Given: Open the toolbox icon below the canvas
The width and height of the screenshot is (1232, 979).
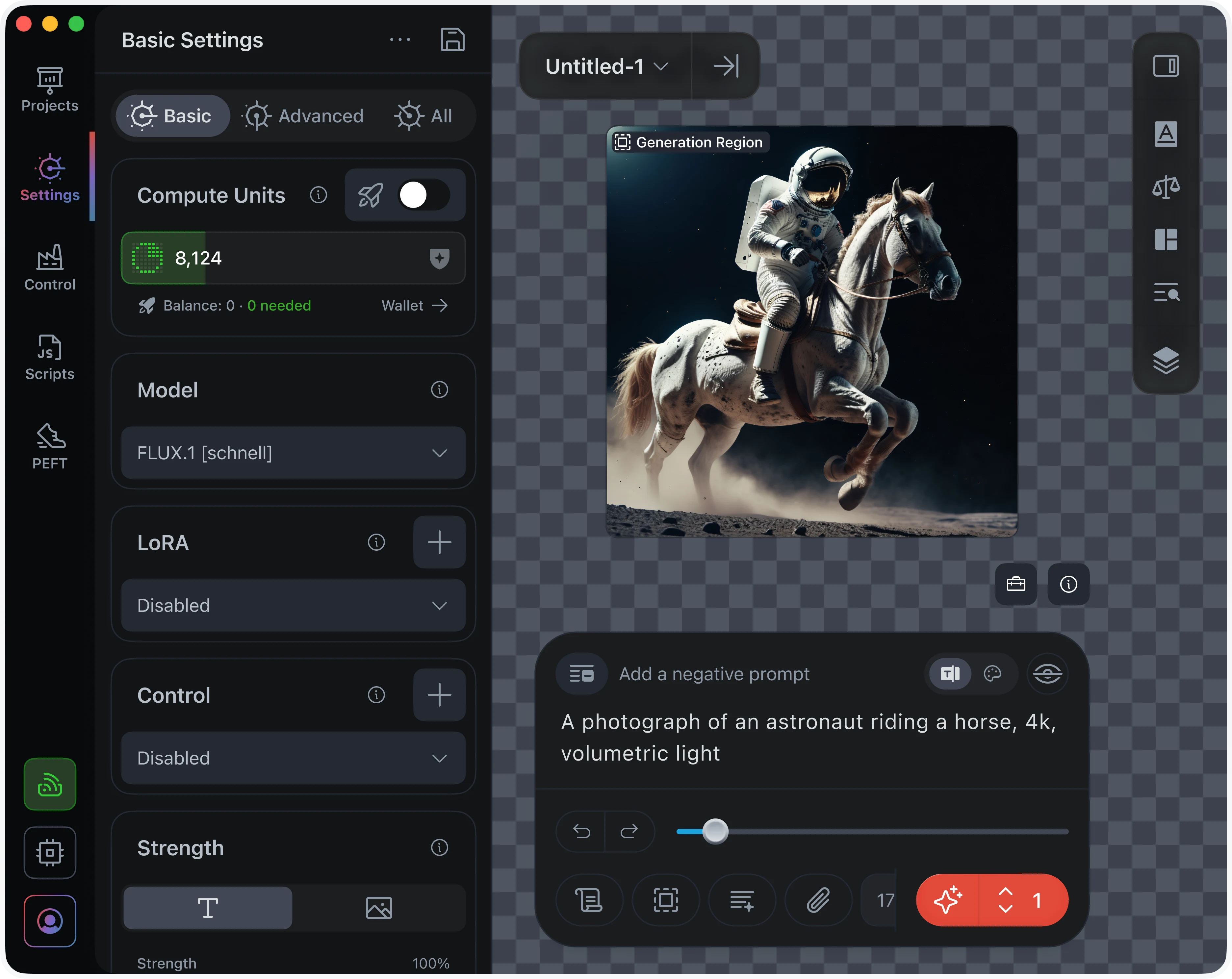Looking at the screenshot, I should click(1015, 584).
